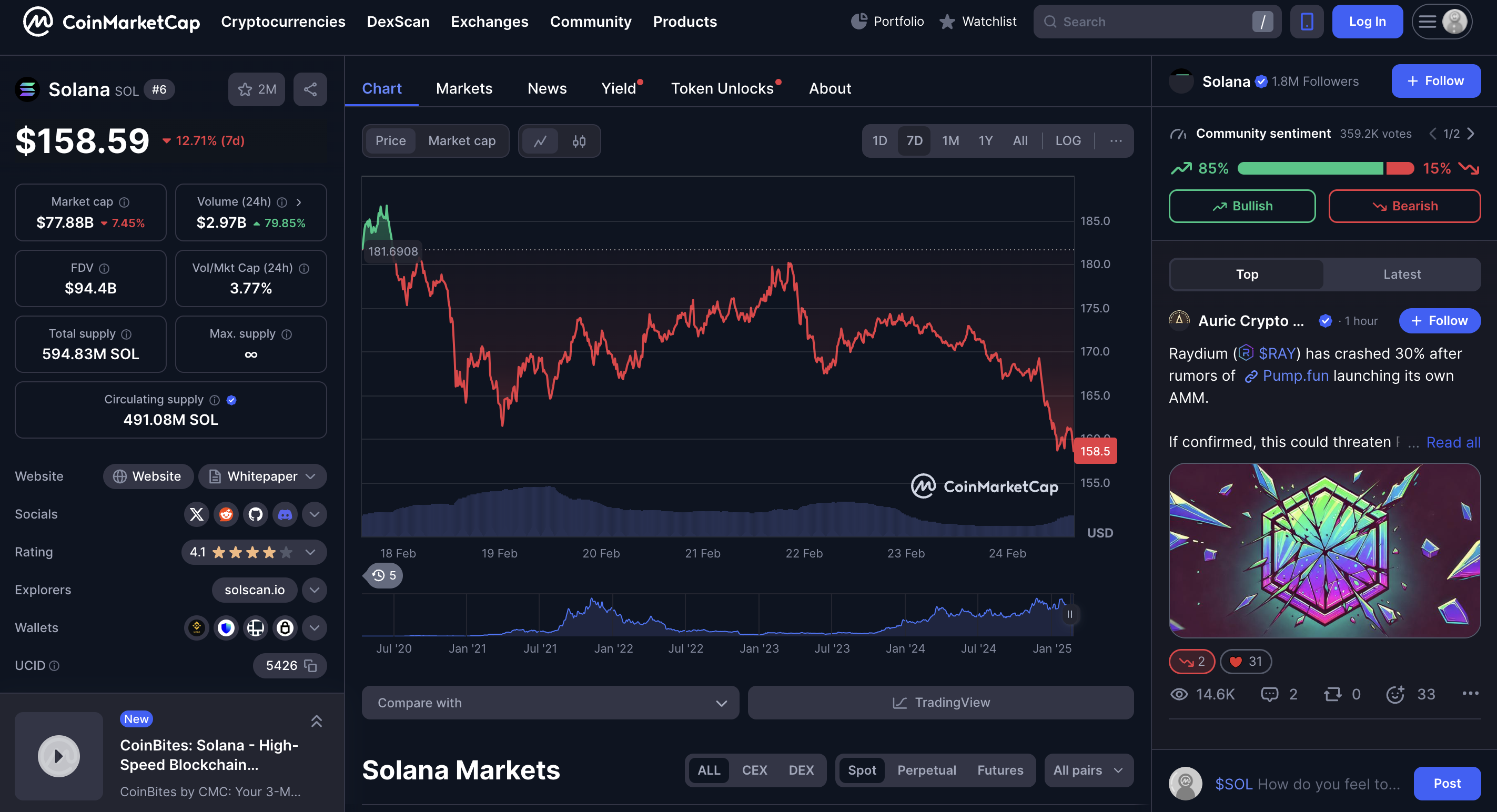Select 1D chart range
Screen dimensions: 1497x812
click(x=880, y=141)
